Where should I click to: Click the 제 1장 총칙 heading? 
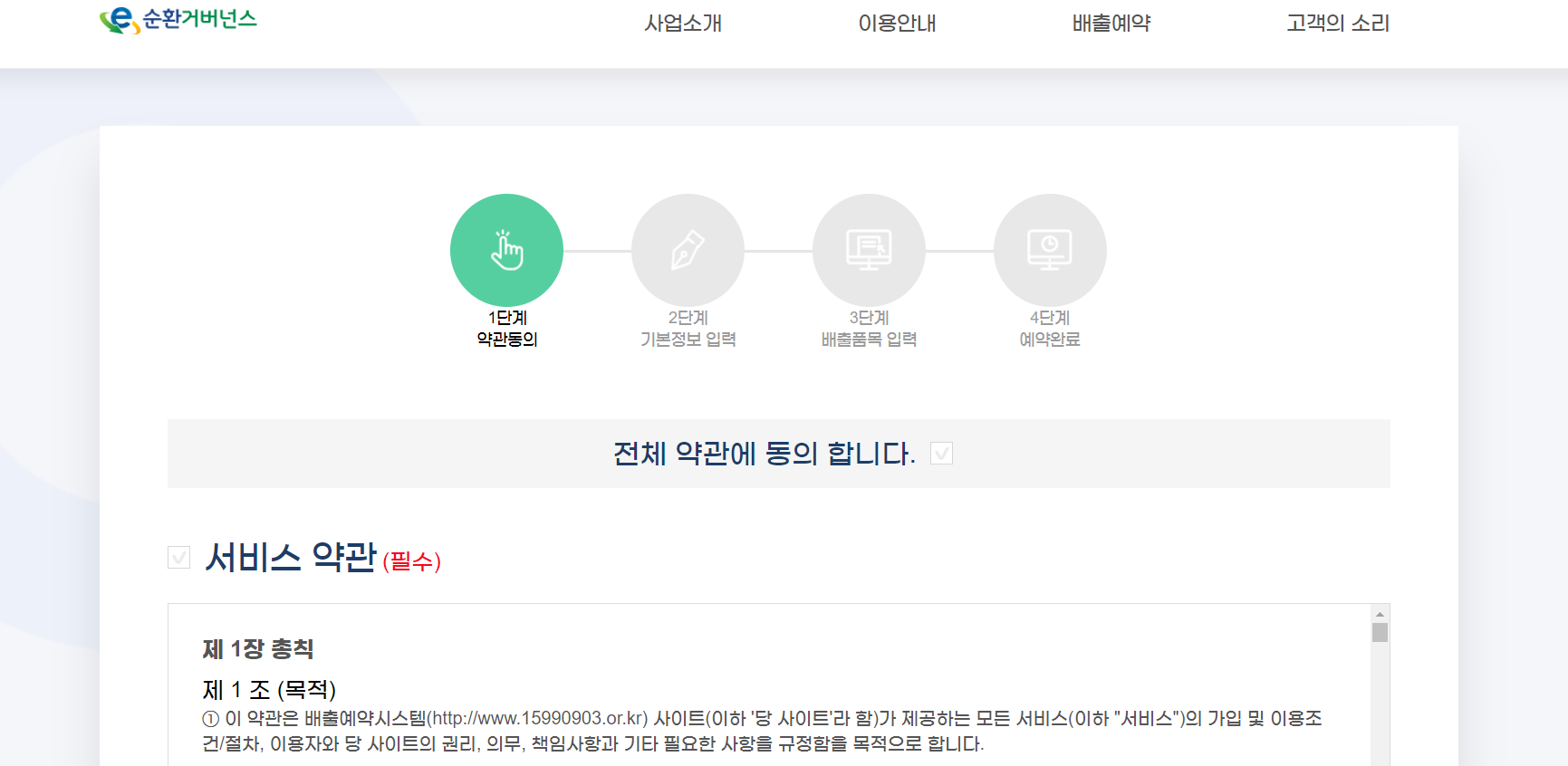258,649
